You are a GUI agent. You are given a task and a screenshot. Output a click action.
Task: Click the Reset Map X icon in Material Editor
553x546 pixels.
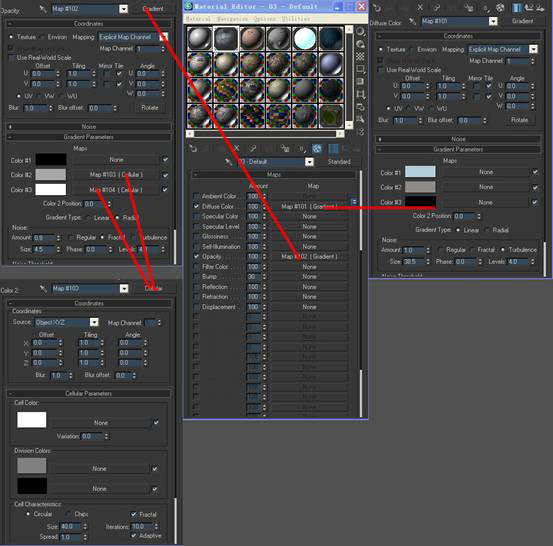point(237,148)
